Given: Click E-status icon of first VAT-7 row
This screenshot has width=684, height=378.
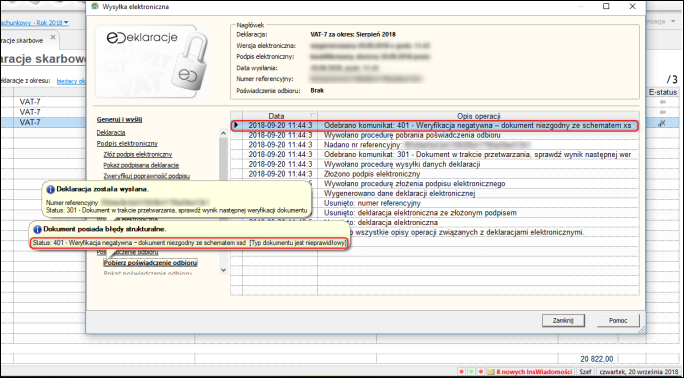Looking at the screenshot, I should [663, 102].
